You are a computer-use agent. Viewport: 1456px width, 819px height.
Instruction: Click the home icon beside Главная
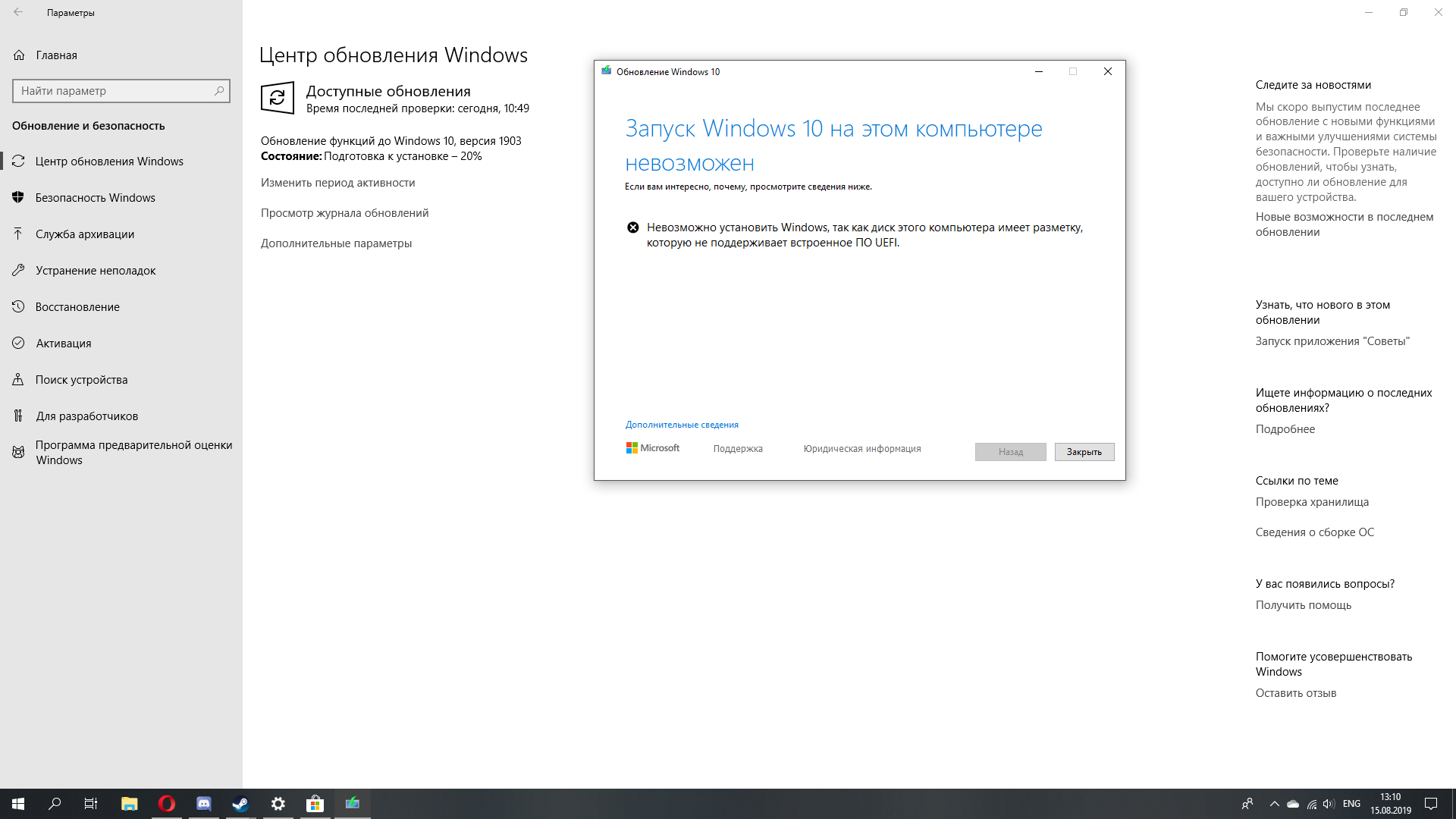pos(19,55)
